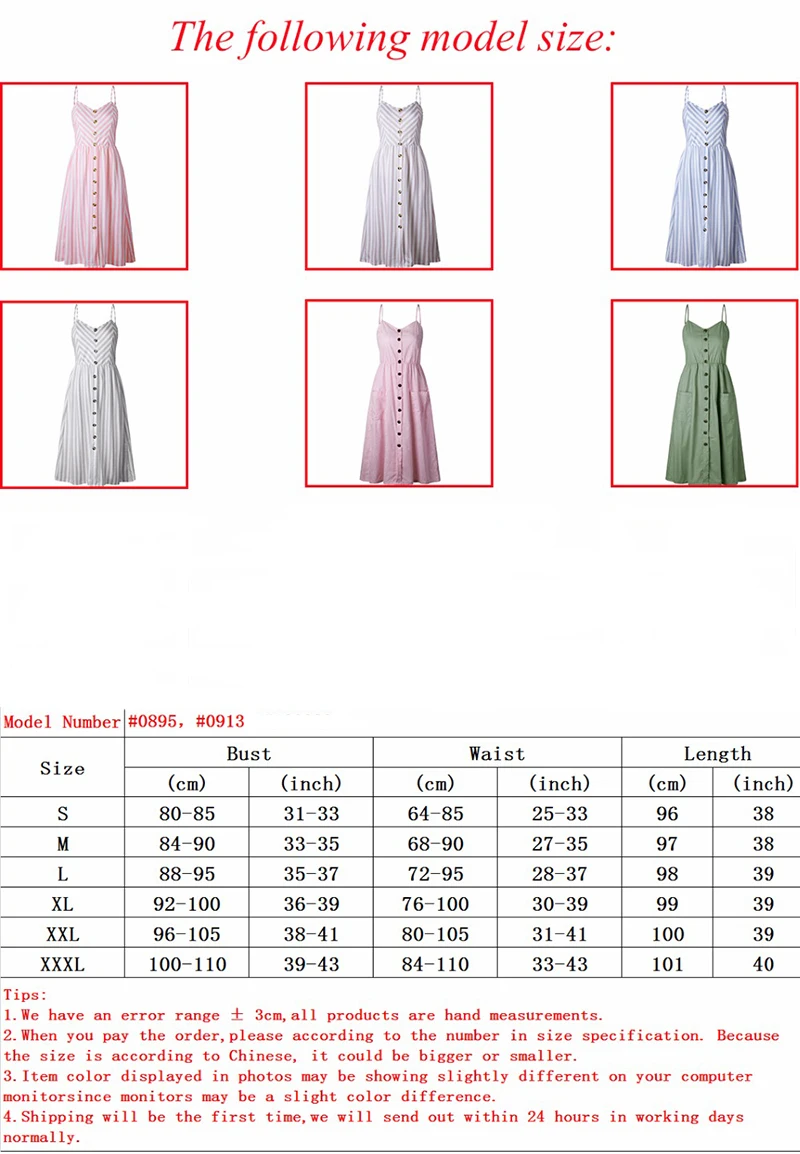Click the heading "The following model size:"
Viewport: 800px width, 1154px height.
(392, 38)
